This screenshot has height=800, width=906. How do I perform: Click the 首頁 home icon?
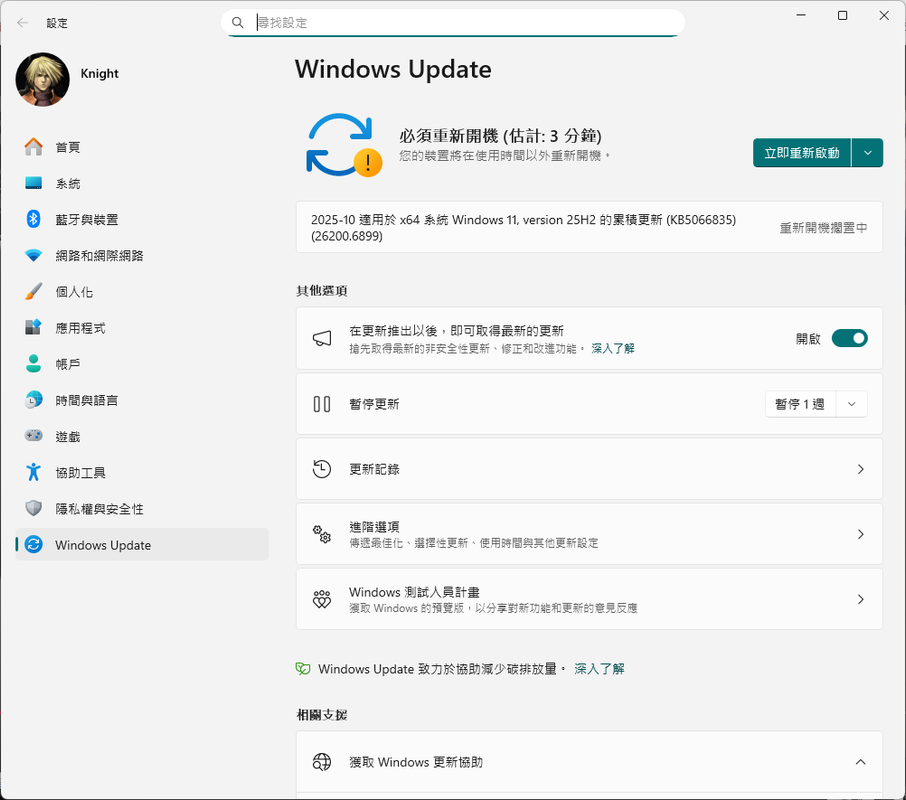click(x=34, y=147)
